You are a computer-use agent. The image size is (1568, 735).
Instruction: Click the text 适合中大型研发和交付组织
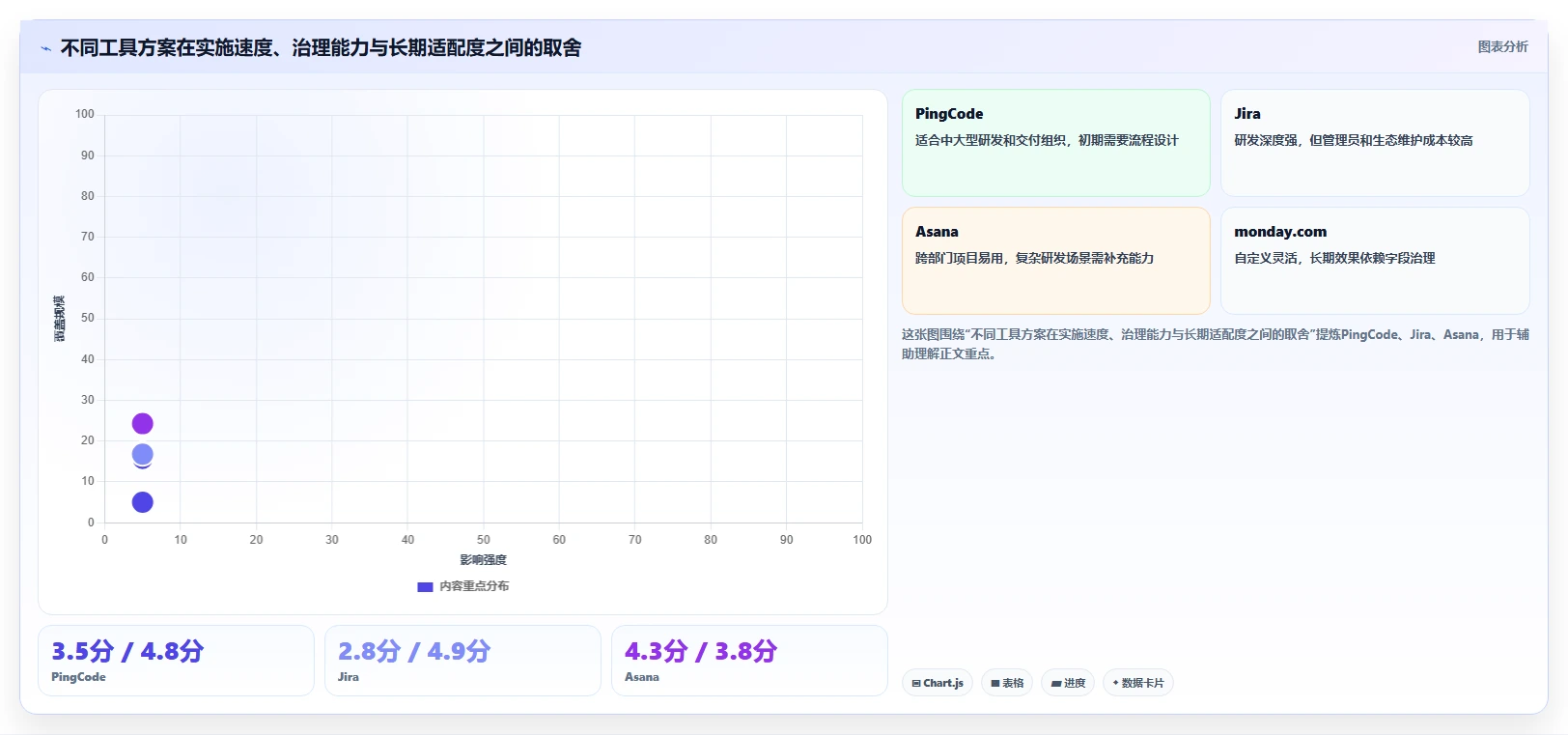991,140
